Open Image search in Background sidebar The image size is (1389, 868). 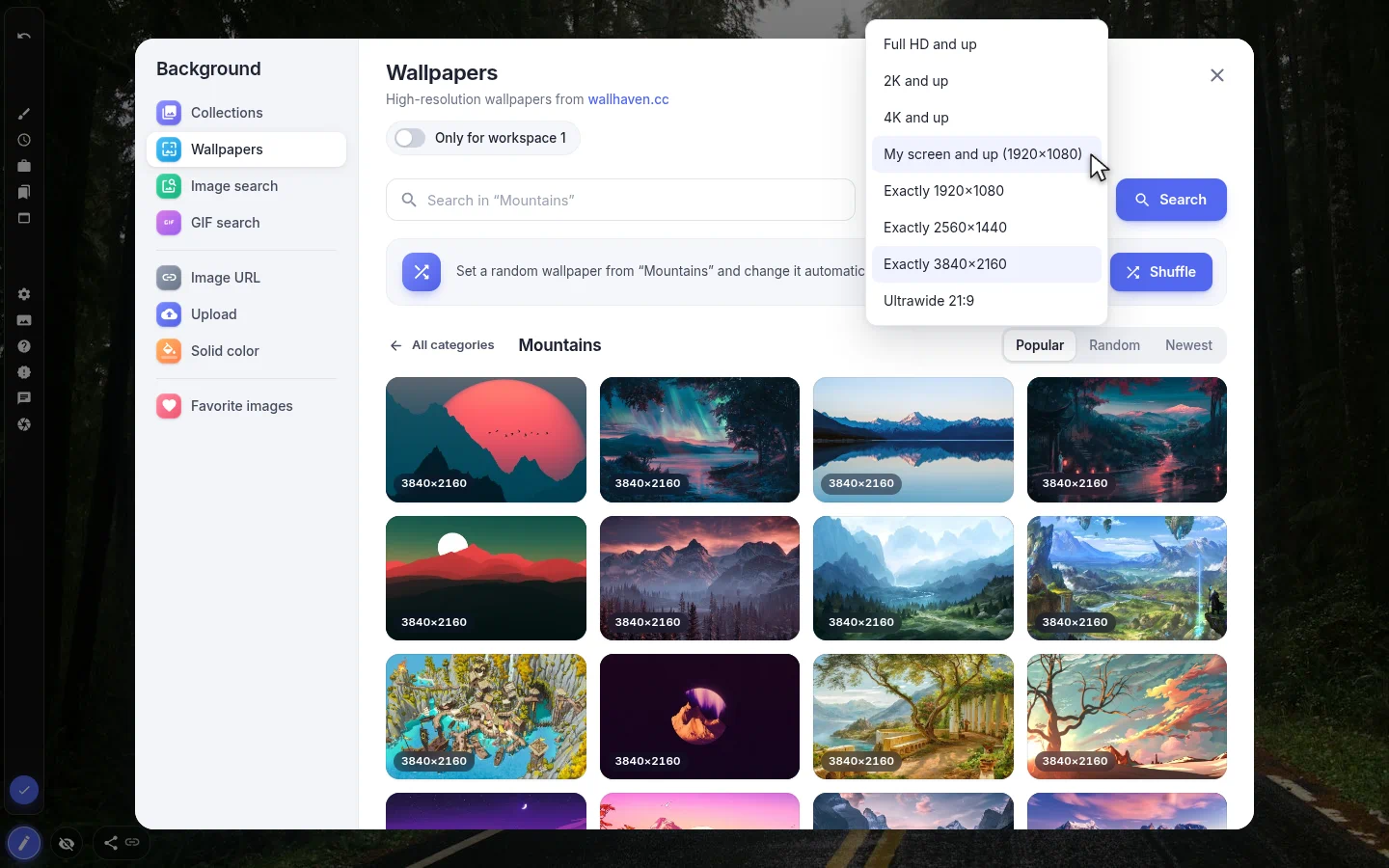point(246,186)
